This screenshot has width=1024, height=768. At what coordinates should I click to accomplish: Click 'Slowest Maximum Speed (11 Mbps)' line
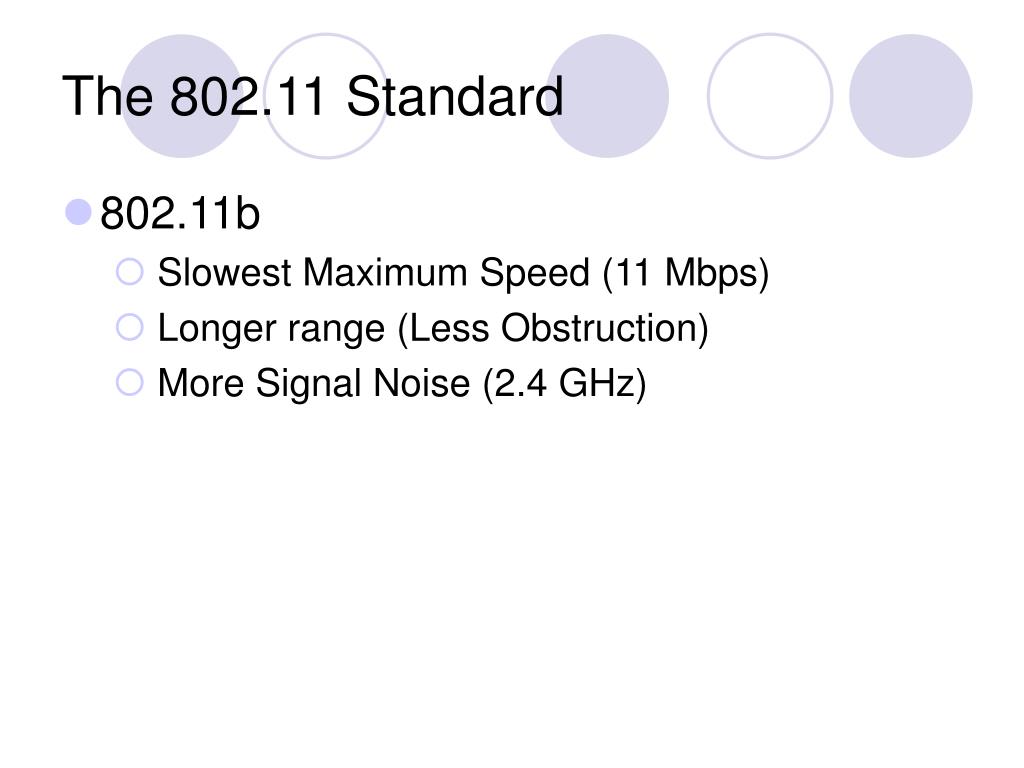[463, 273]
